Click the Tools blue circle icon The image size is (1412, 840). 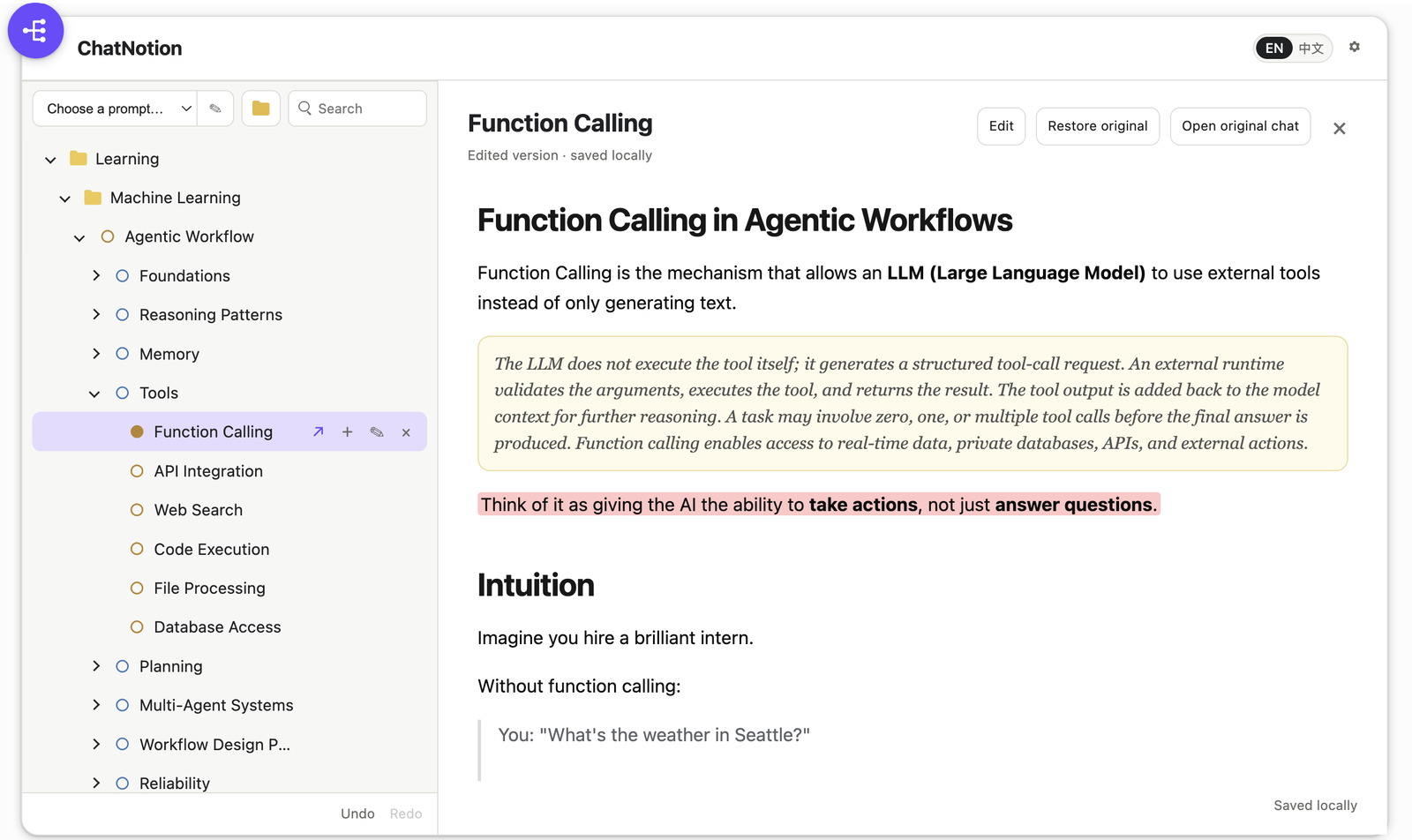click(123, 393)
